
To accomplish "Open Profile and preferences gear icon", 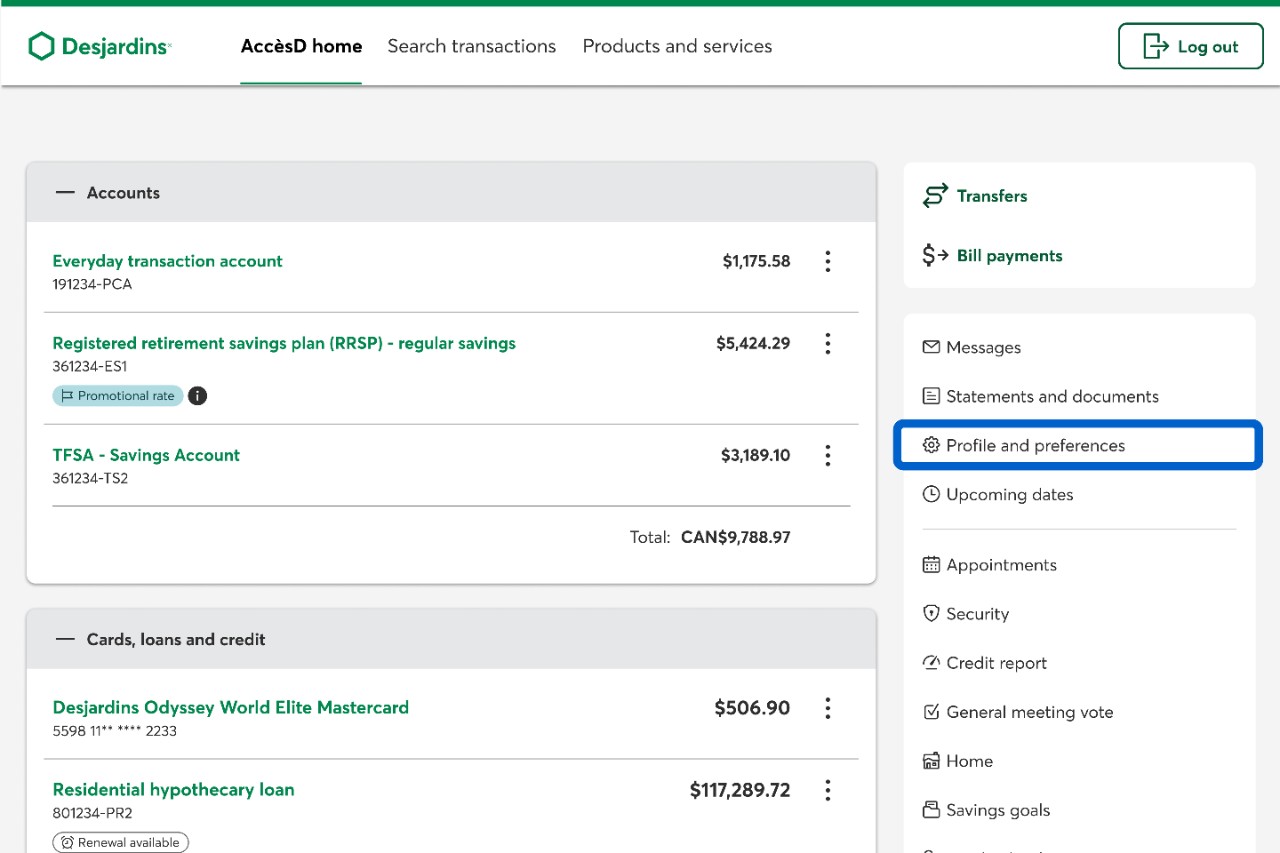I will pyautogui.click(x=931, y=446).
